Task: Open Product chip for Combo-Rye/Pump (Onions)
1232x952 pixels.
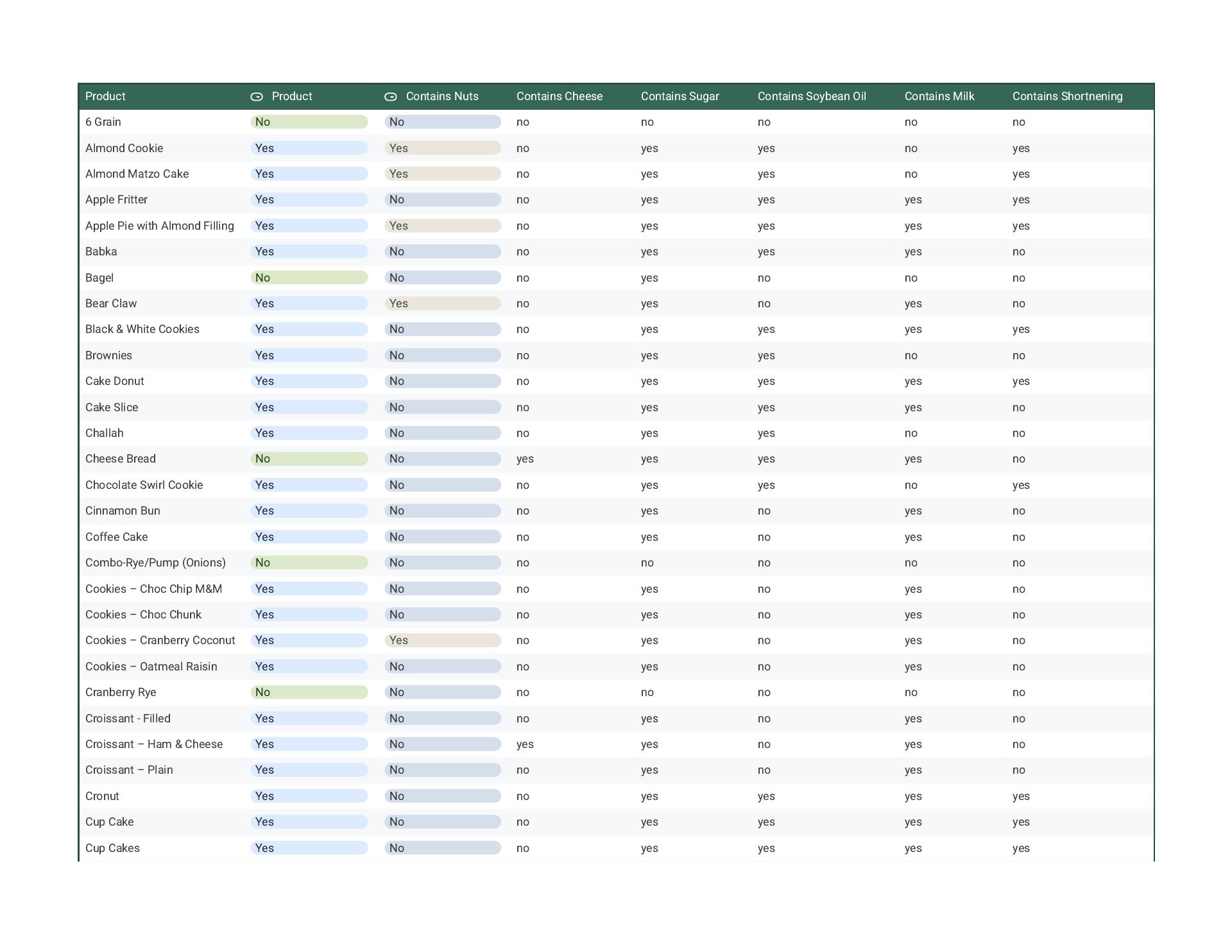Action: 309,563
